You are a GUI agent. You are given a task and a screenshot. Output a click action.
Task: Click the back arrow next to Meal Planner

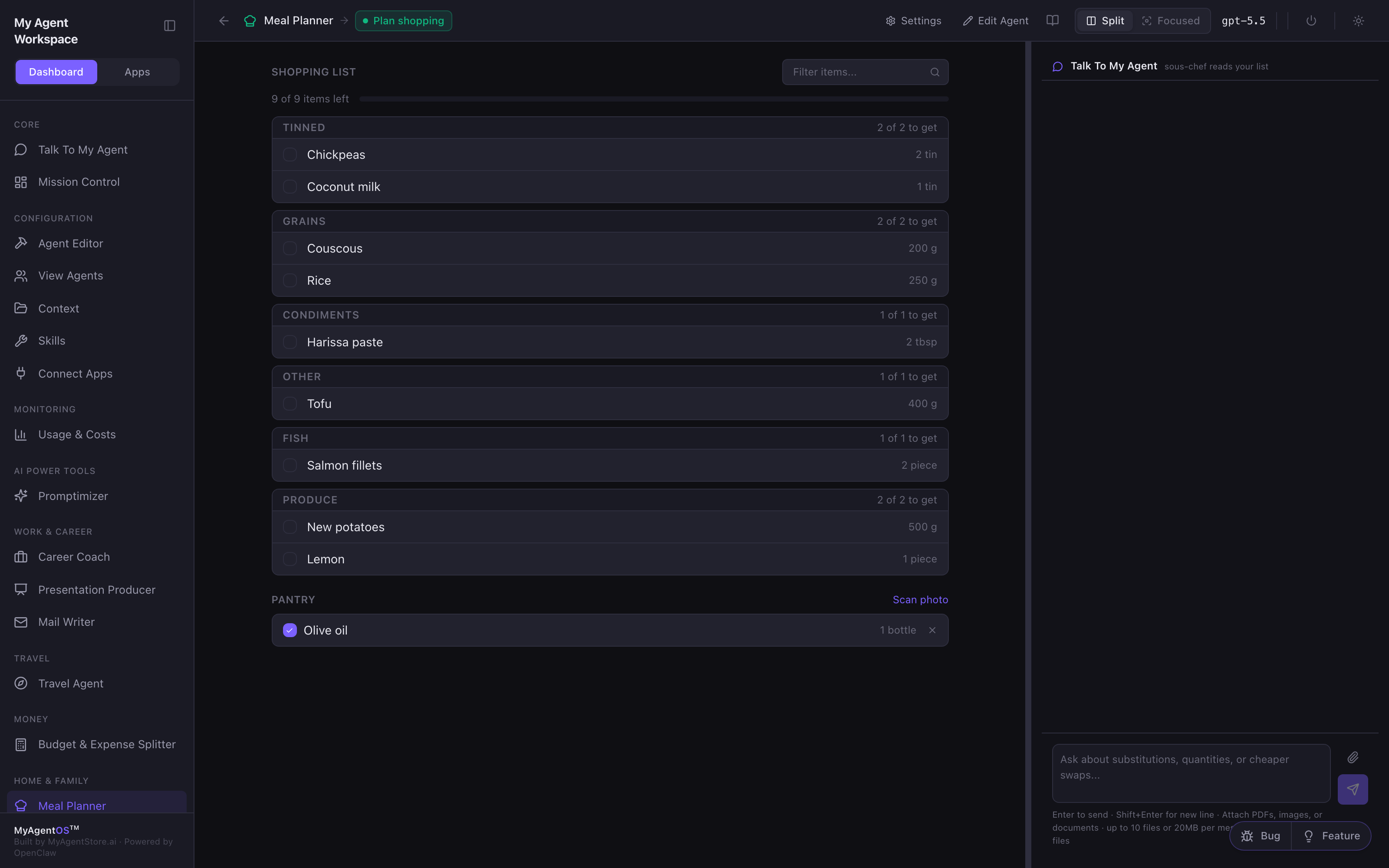pos(224,21)
